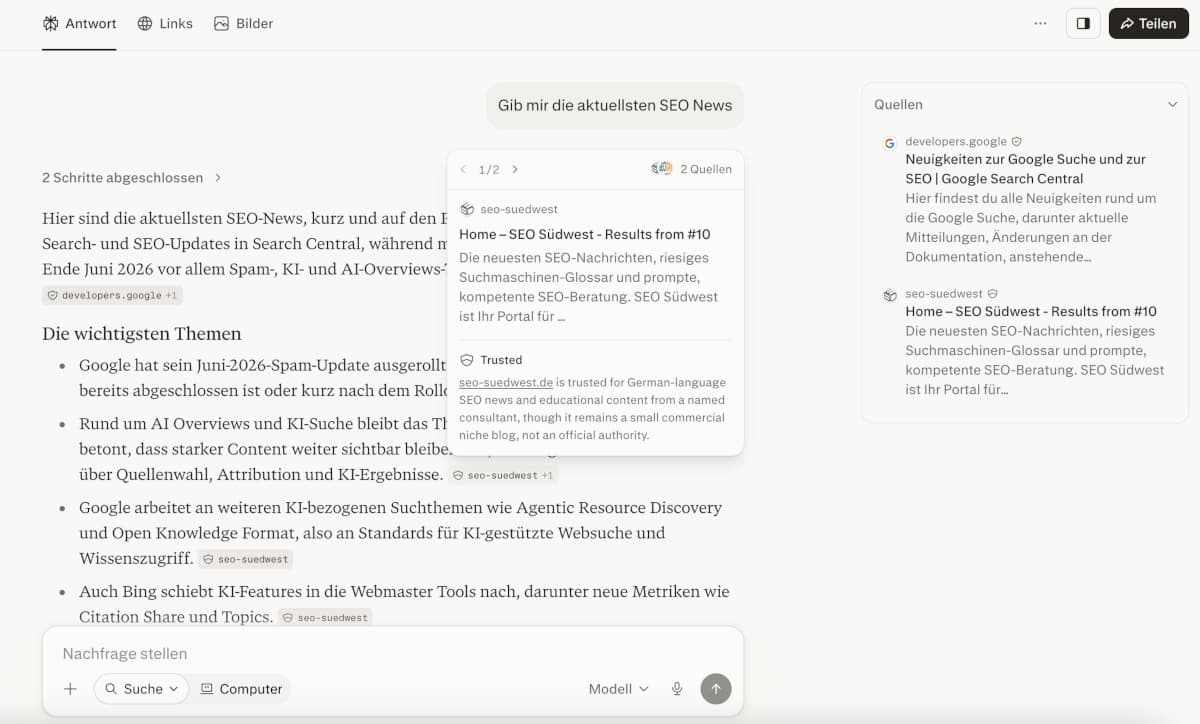Viewport: 1200px width, 724px height.
Task: Click the microphone voice input icon
Action: (677, 689)
